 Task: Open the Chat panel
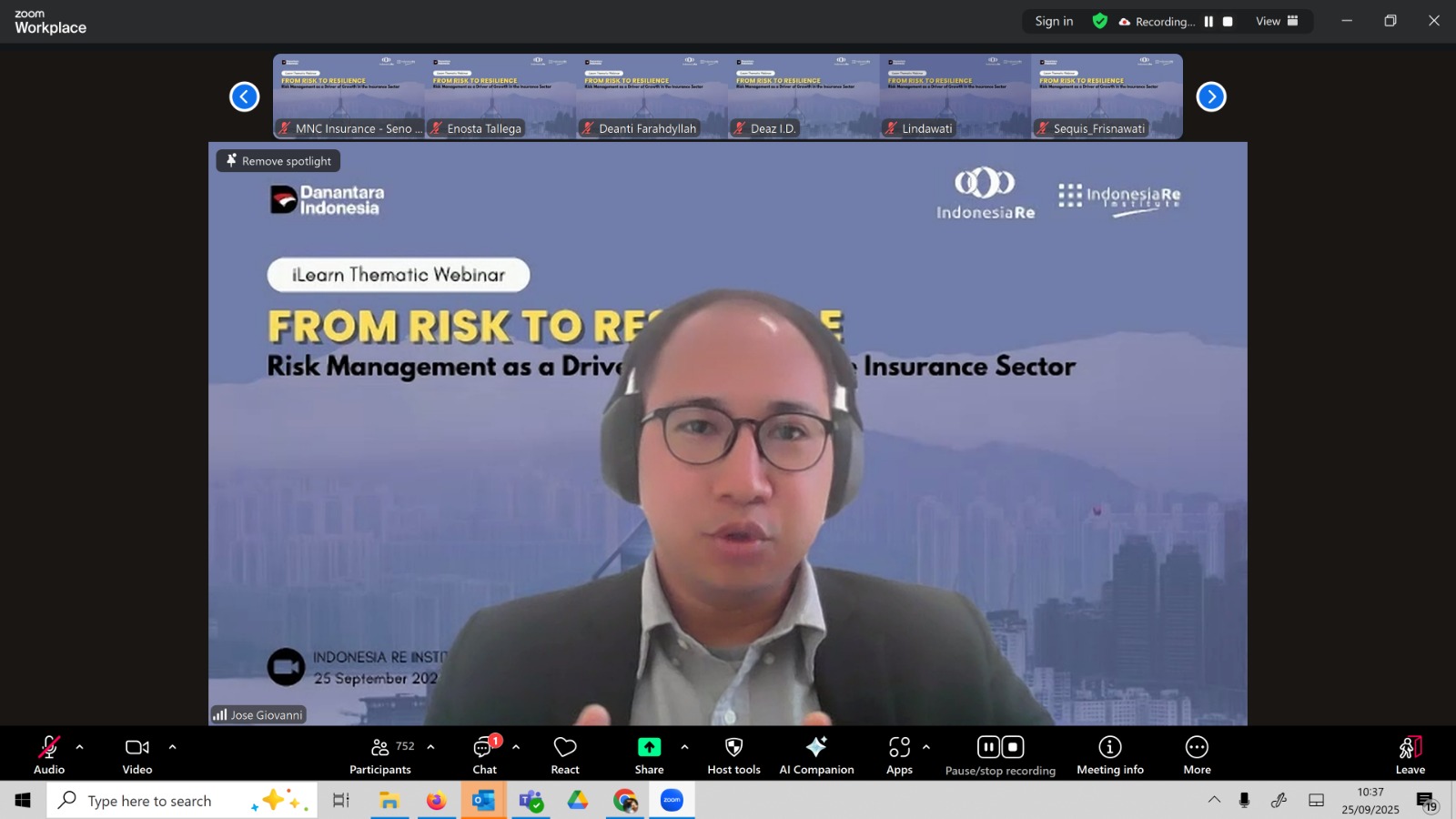[x=484, y=755]
